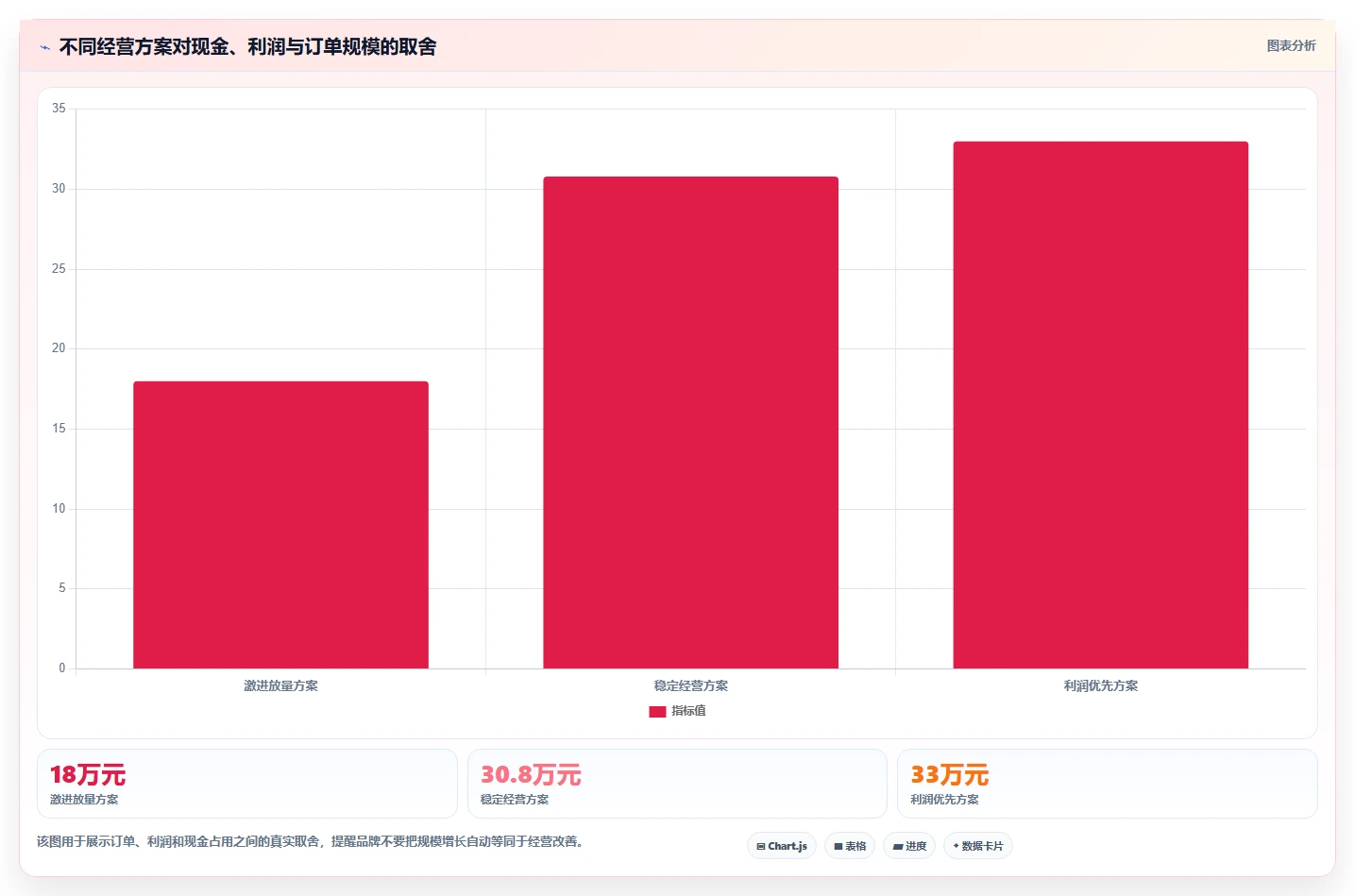Click the 激进放量方案 bar in the chart

click(x=280, y=525)
